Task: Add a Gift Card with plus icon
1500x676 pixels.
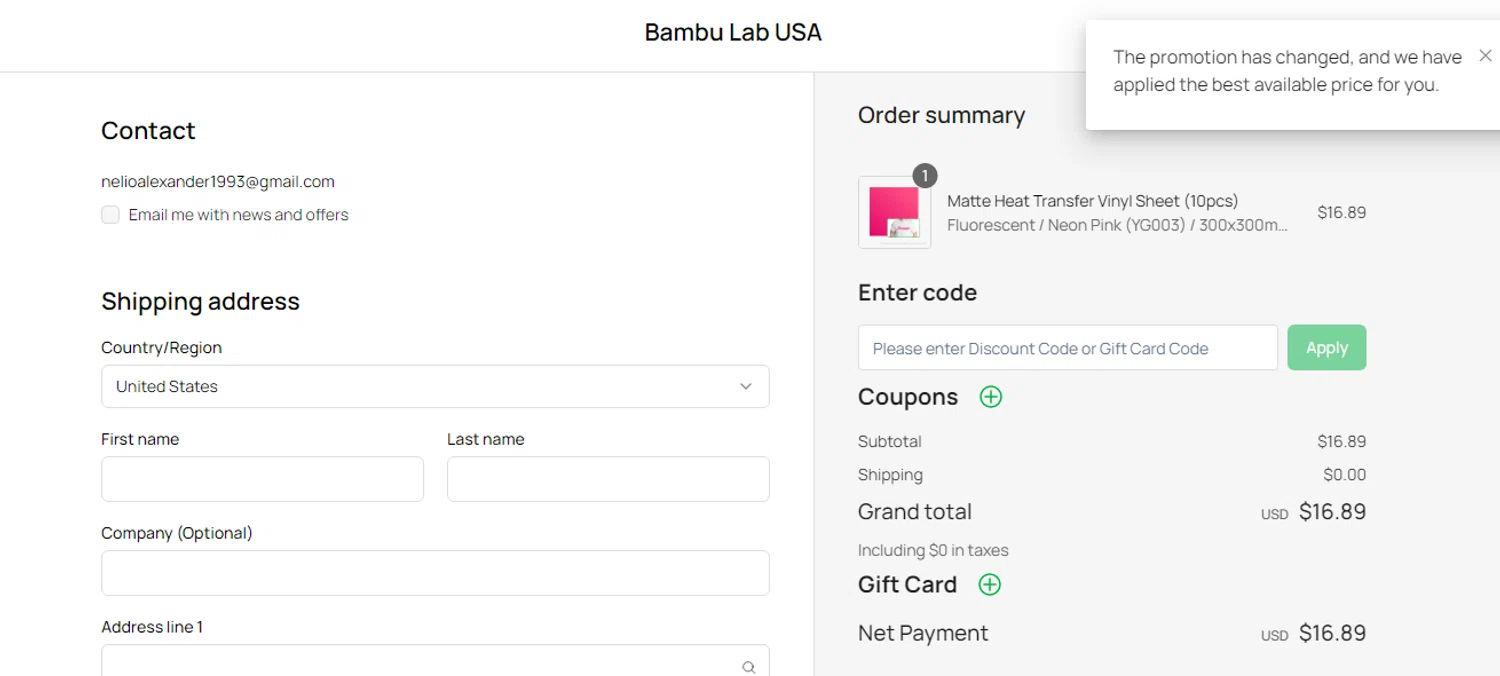Action: pyautogui.click(x=989, y=585)
